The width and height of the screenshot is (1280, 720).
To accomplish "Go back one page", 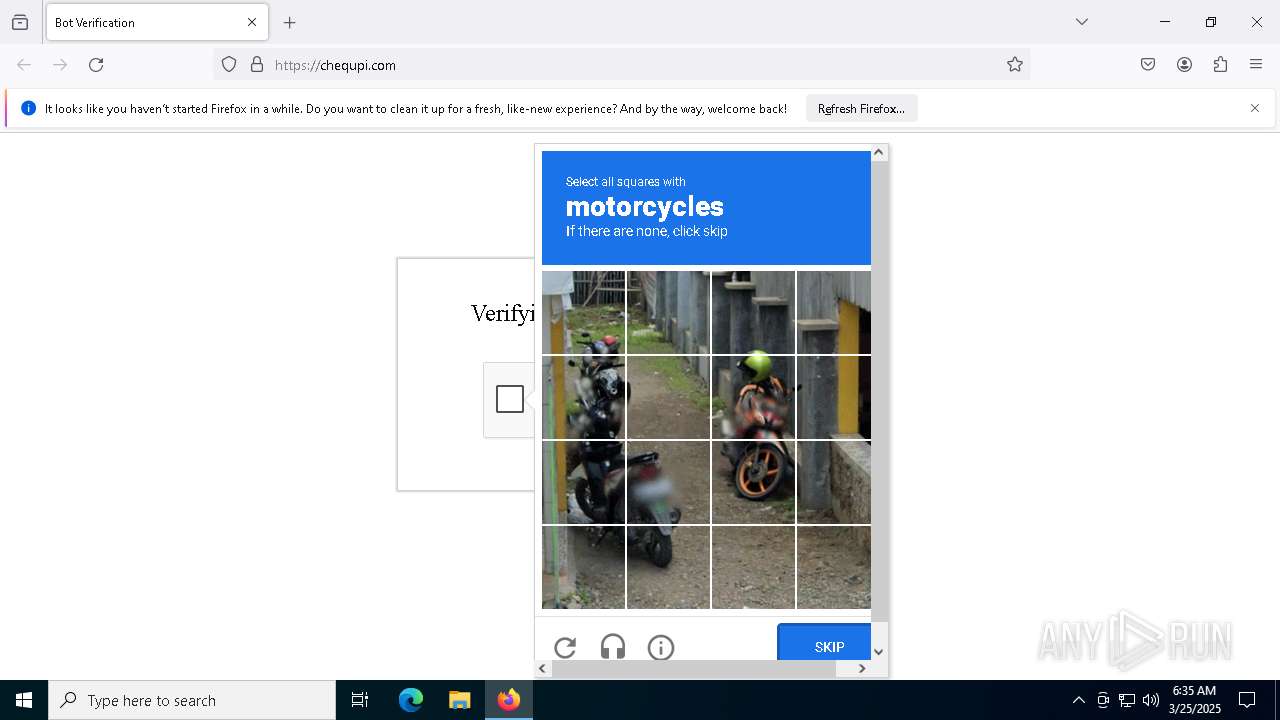I will point(24,65).
